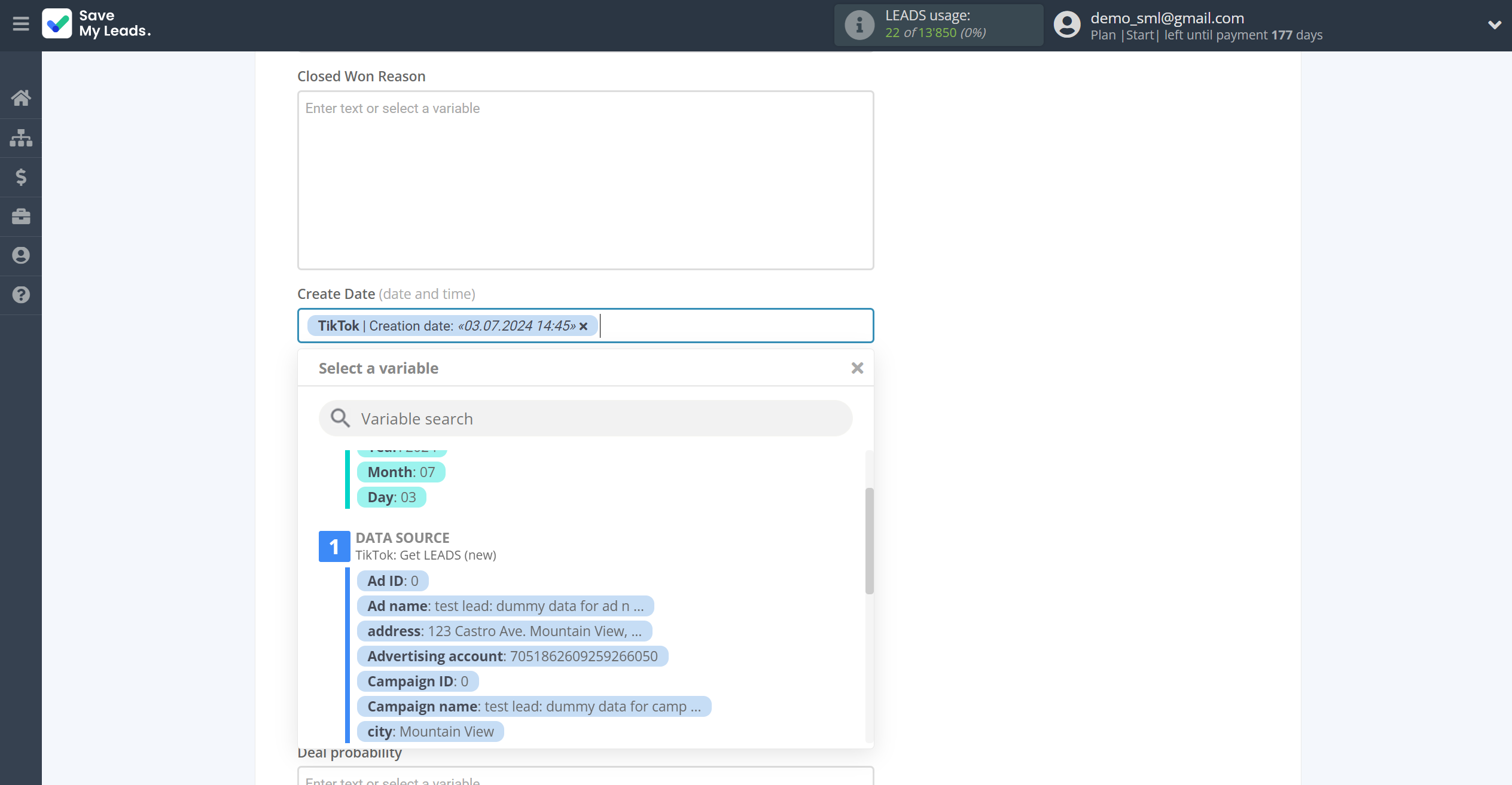Remove the TikTok Creation date tag
Viewport: 1512px width, 785px height.
click(583, 326)
